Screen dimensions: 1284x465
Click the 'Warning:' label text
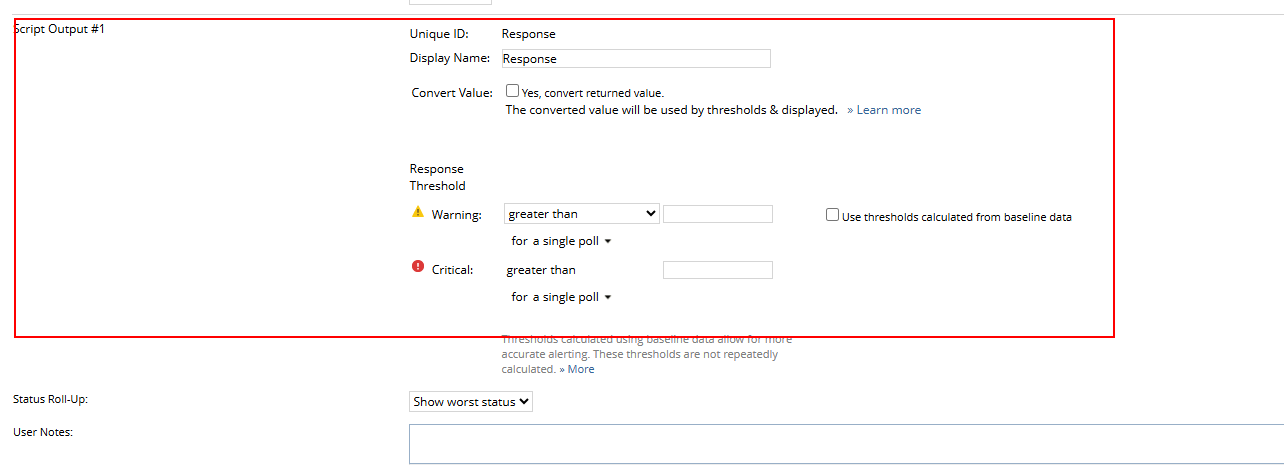pos(456,214)
